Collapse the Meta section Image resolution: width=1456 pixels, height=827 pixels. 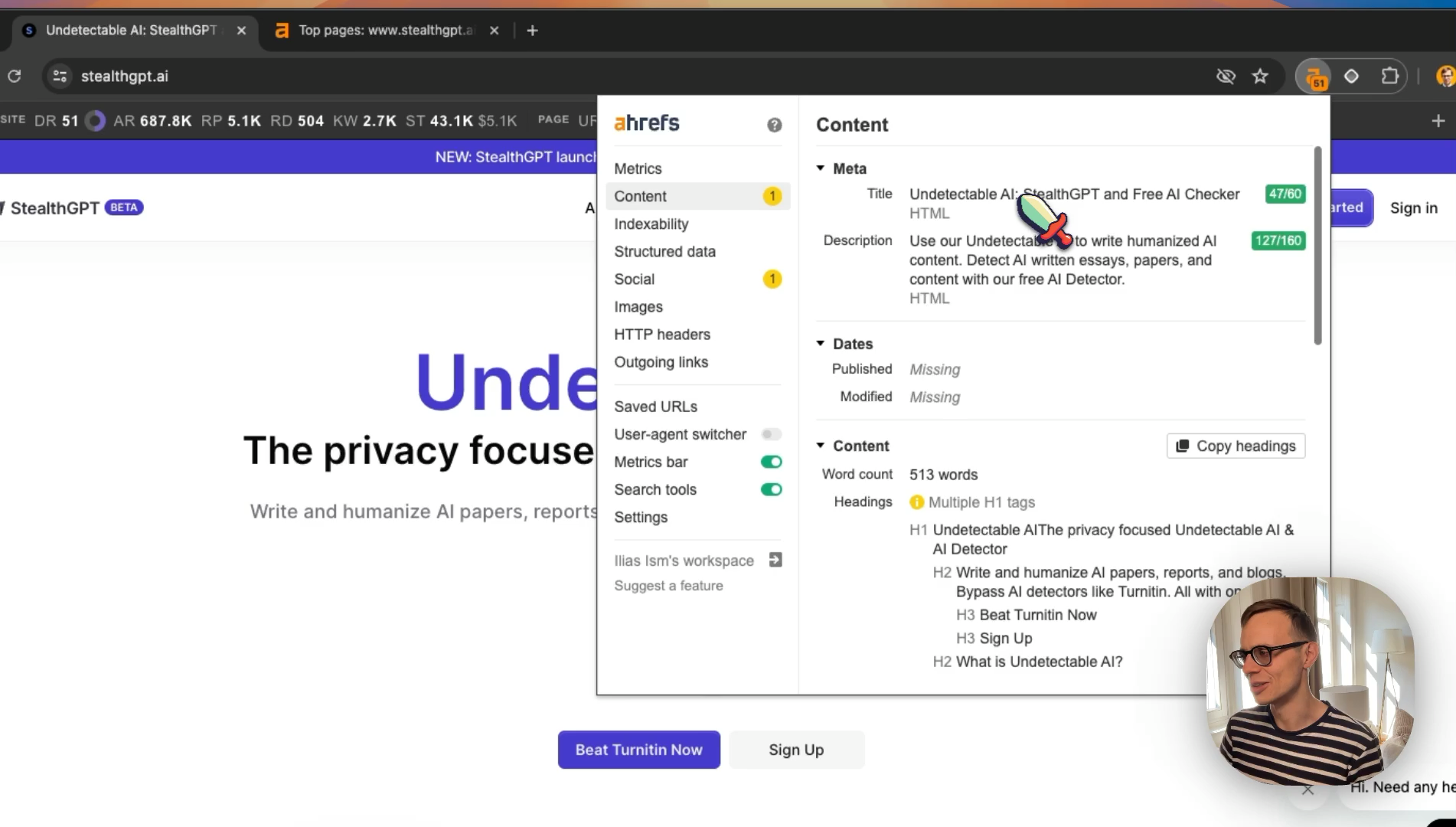[821, 168]
